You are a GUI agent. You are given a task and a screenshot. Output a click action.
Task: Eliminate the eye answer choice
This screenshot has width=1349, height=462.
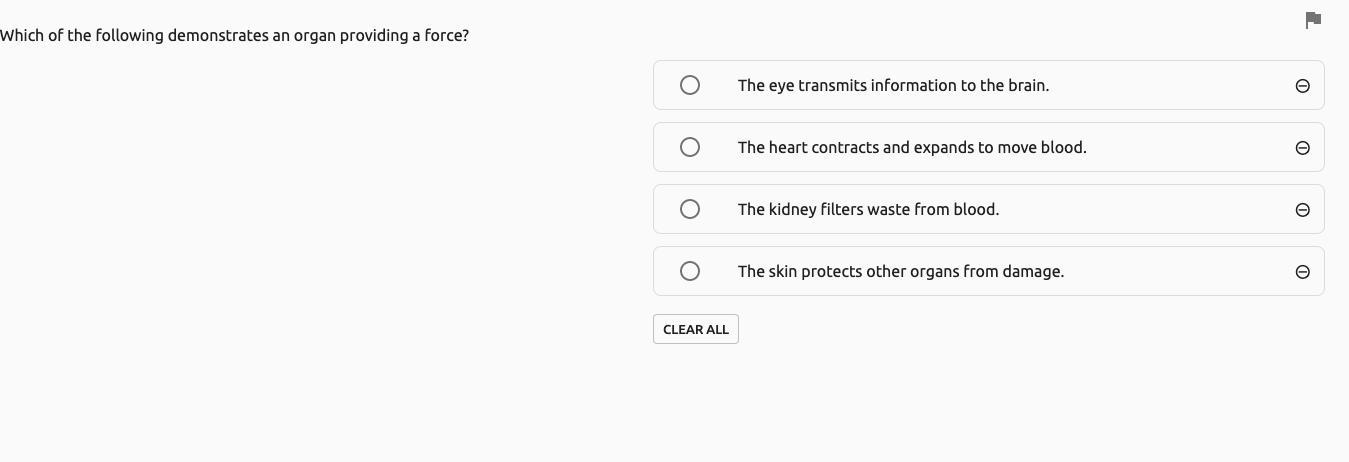pyautogui.click(x=1302, y=86)
